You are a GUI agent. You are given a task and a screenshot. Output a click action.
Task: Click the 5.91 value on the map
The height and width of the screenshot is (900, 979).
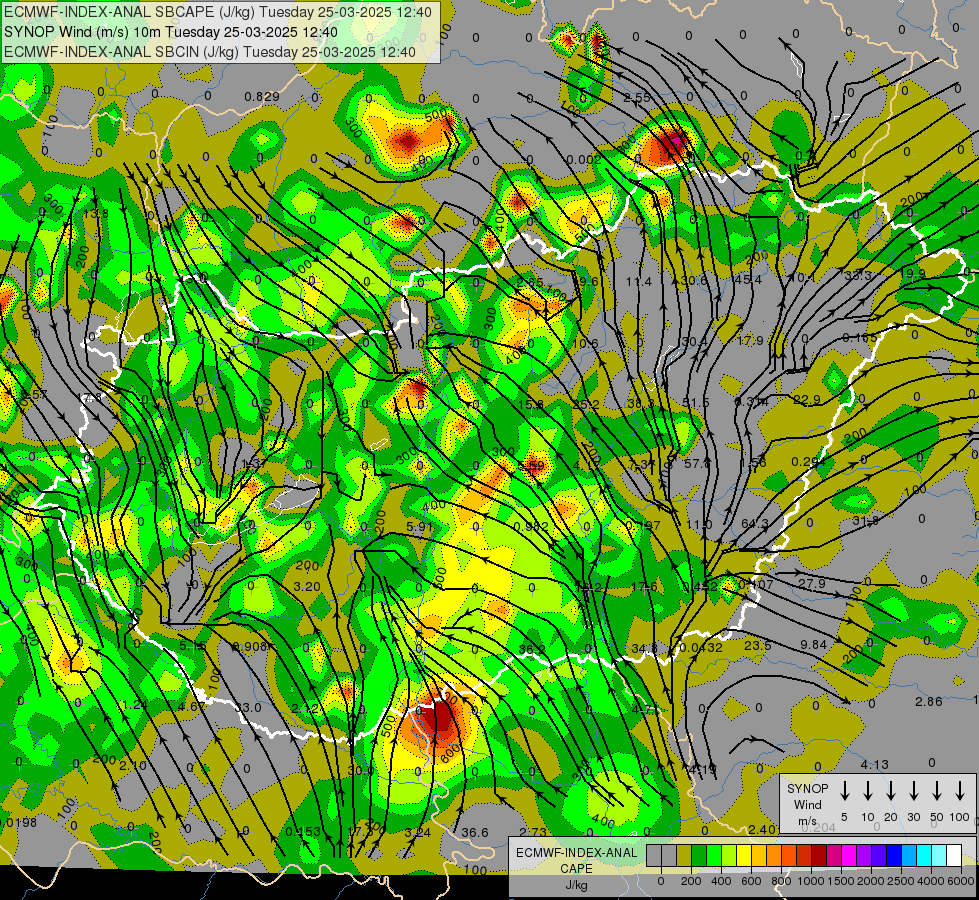coord(420,527)
